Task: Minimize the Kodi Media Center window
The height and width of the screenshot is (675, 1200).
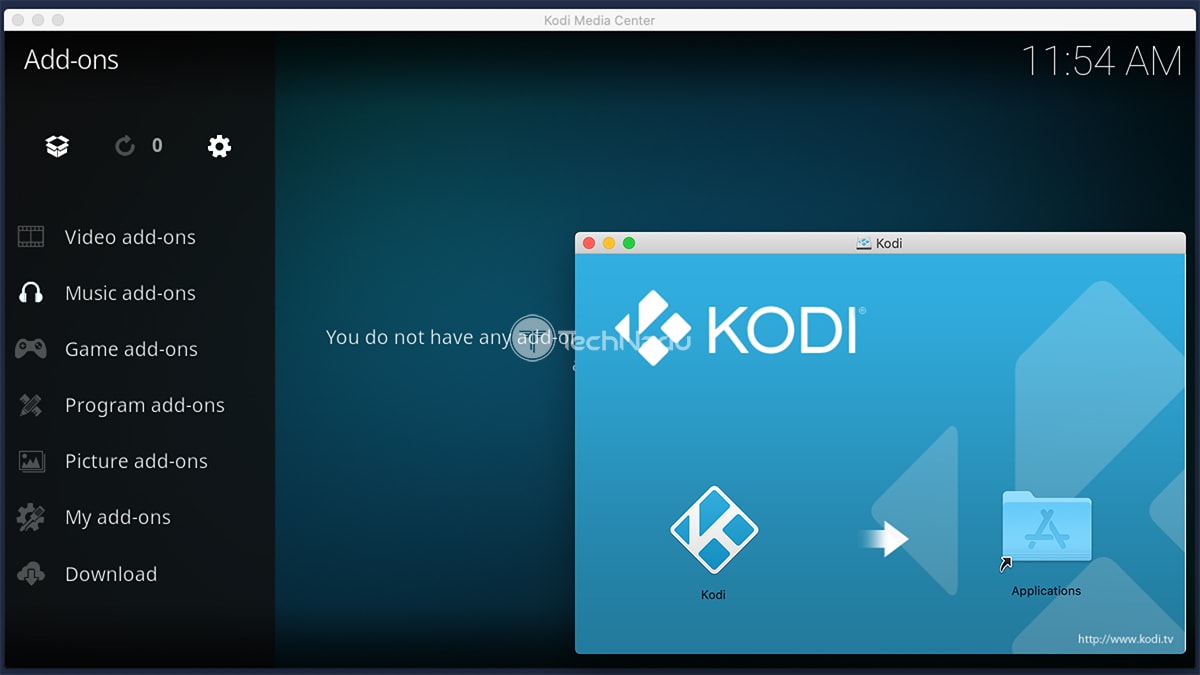Action: (x=38, y=20)
